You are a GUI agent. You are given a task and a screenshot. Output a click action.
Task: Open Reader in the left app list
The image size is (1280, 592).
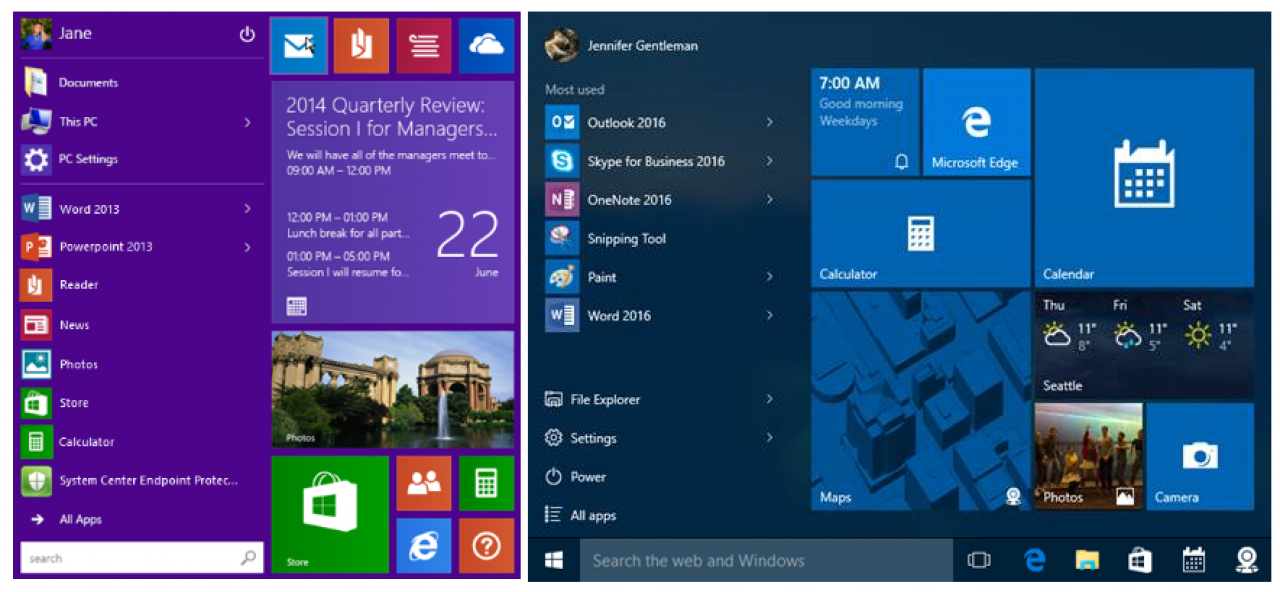coord(141,285)
